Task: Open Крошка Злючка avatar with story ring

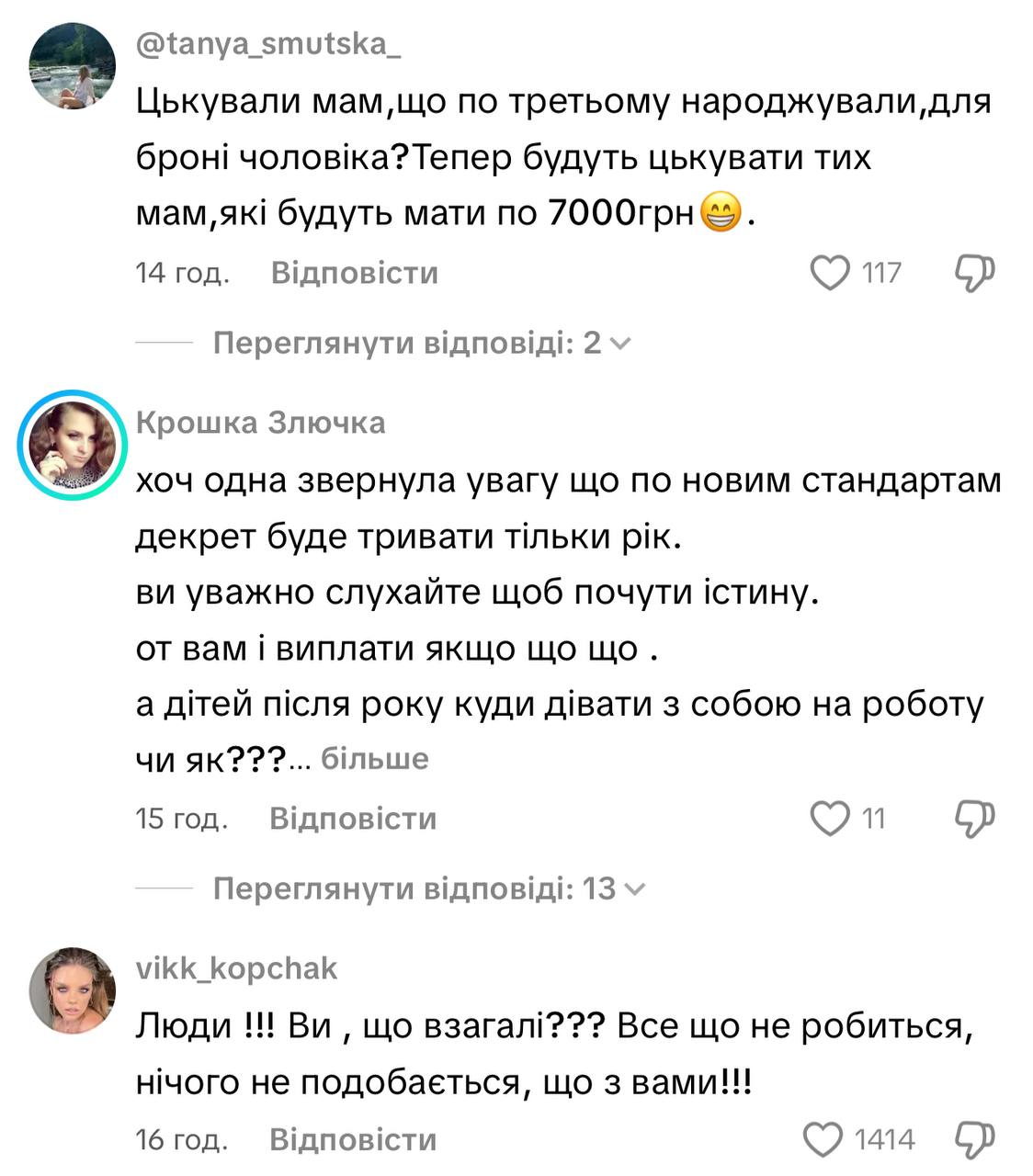Action: tap(72, 445)
